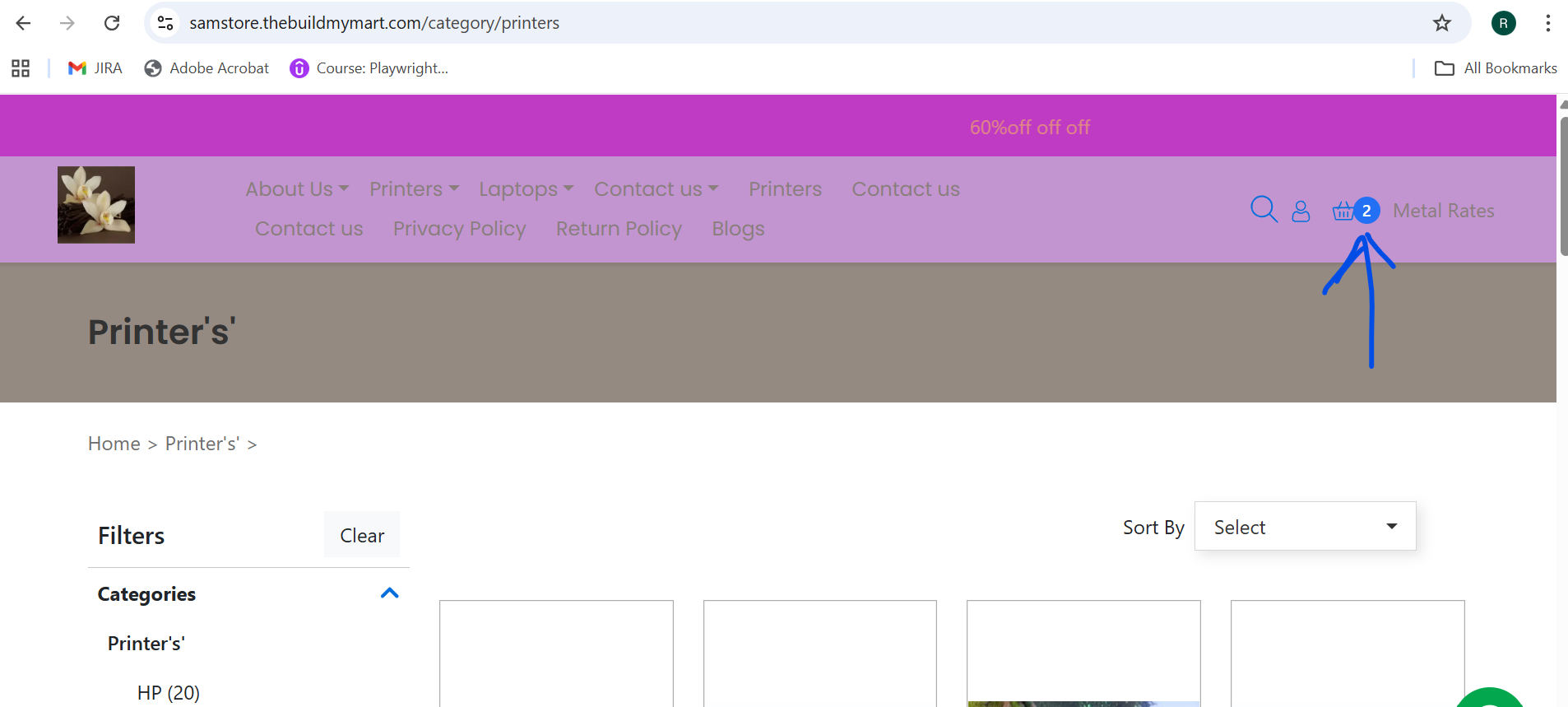Click the store logo flower image
This screenshot has height=707, width=1568.
tap(96, 205)
